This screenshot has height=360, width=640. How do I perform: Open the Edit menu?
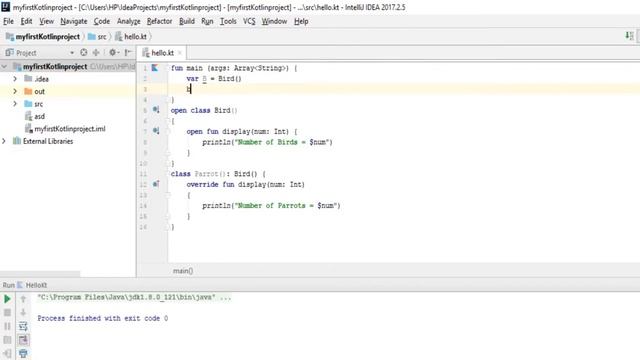[x=26, y=21]
